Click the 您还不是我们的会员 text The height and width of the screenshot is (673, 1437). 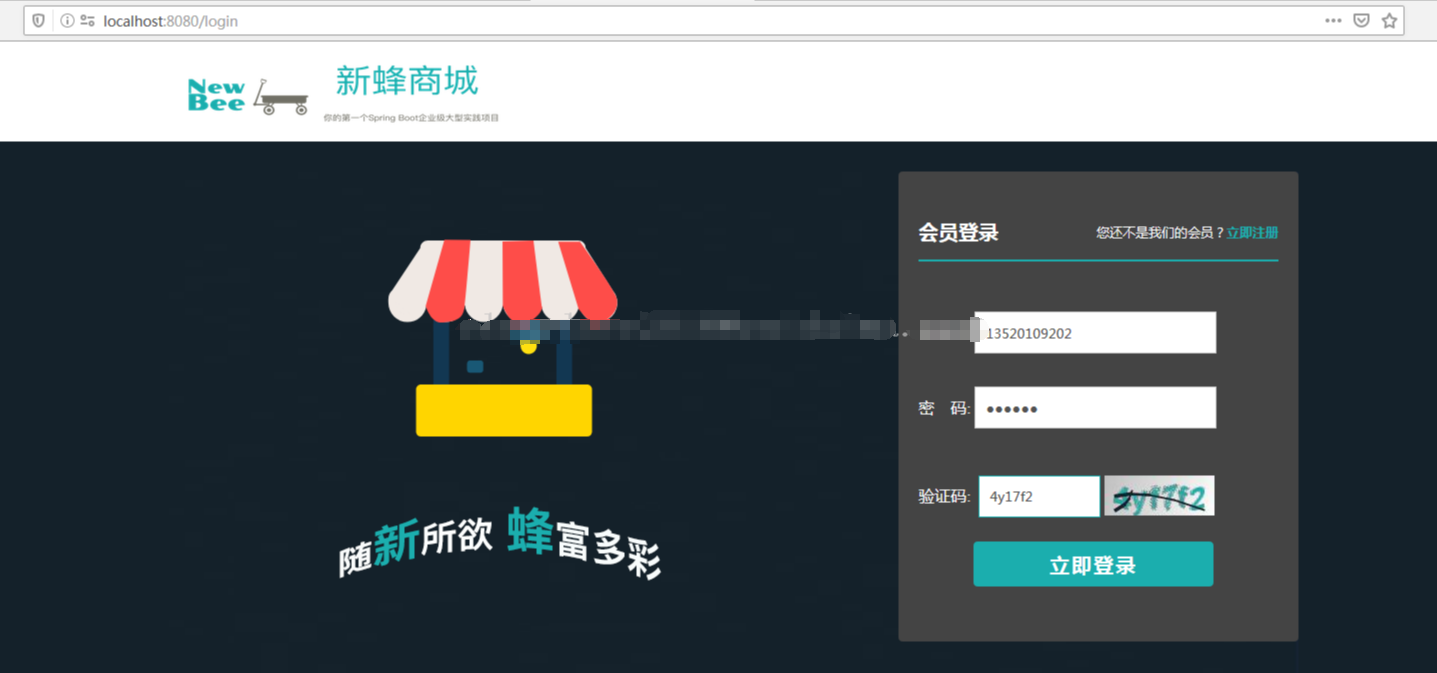1160,232
